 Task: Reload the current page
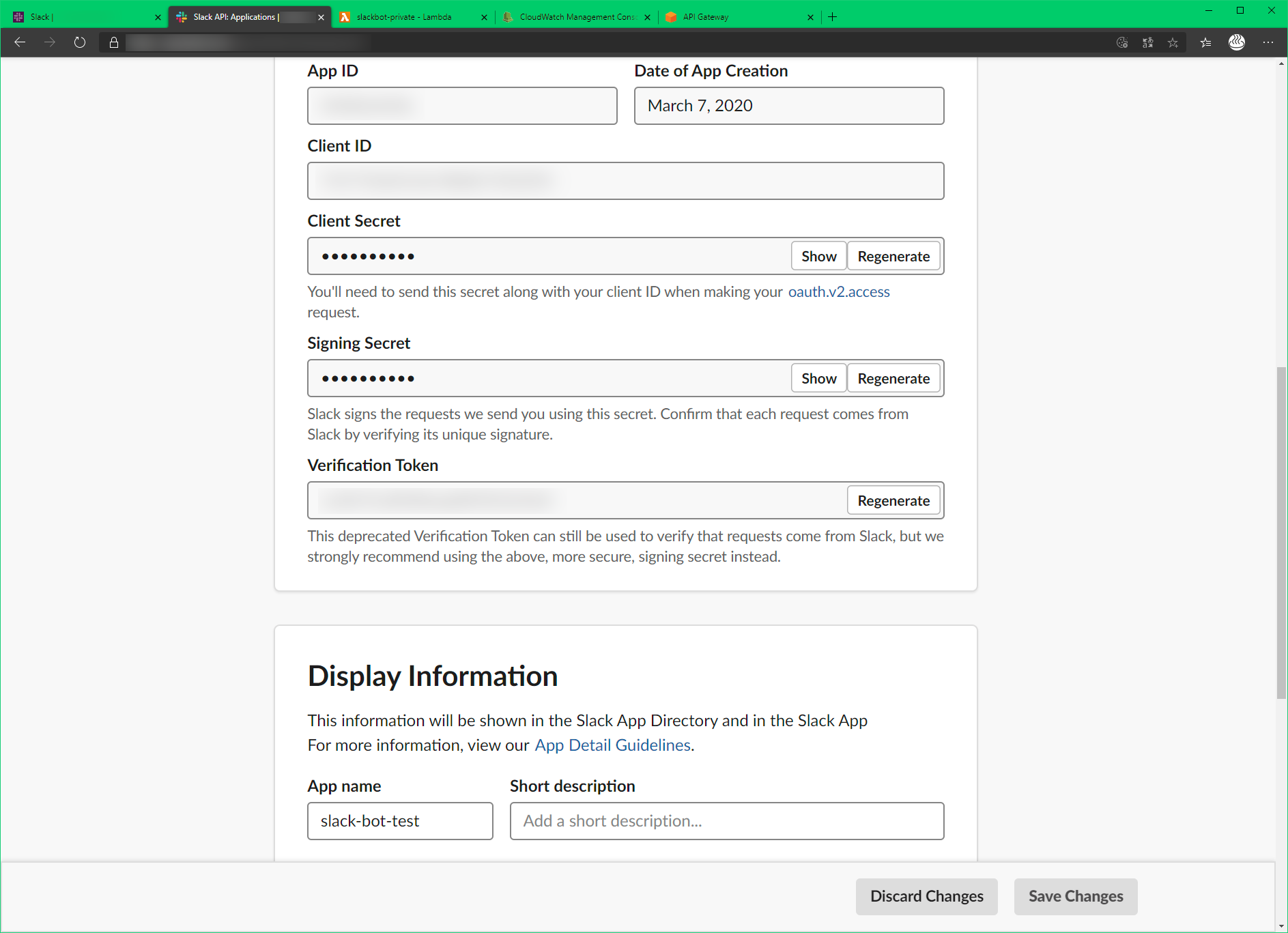click(x=79, y=42)
